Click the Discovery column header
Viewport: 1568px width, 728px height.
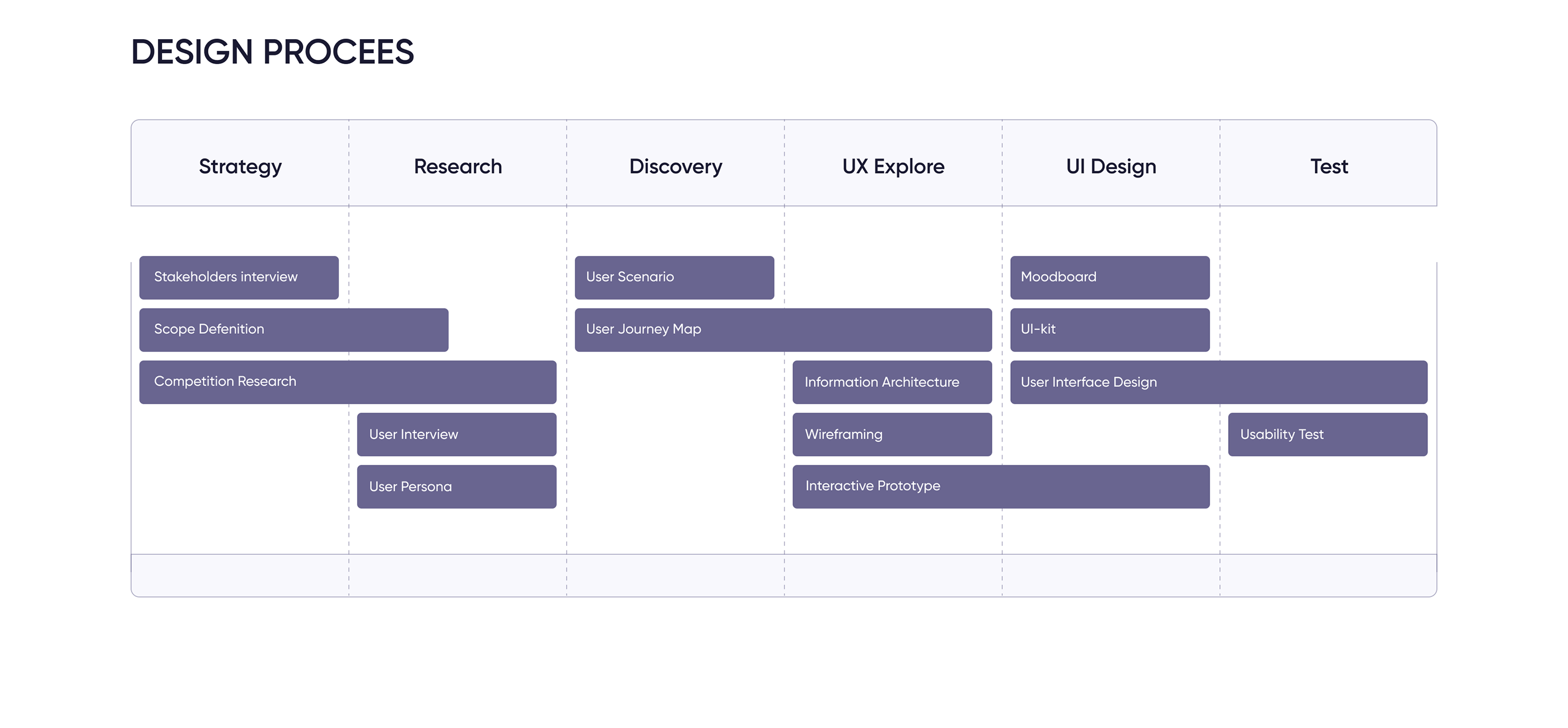[675, 166]
